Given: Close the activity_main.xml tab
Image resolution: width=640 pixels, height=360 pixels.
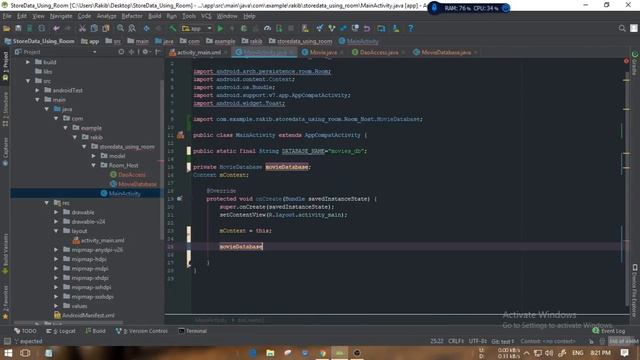Looking at the screenshot, I should (225, 53).
